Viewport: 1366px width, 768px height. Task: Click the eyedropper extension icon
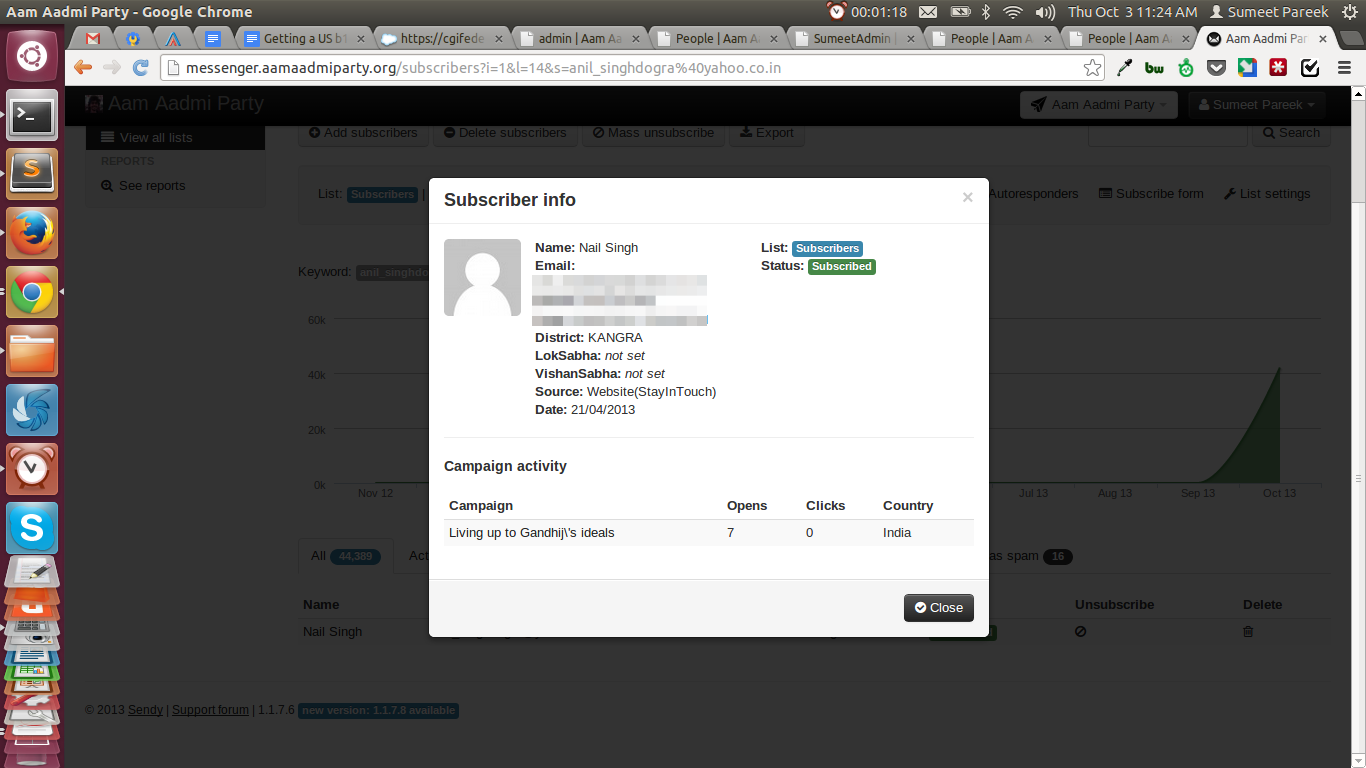pos(1125,68)
